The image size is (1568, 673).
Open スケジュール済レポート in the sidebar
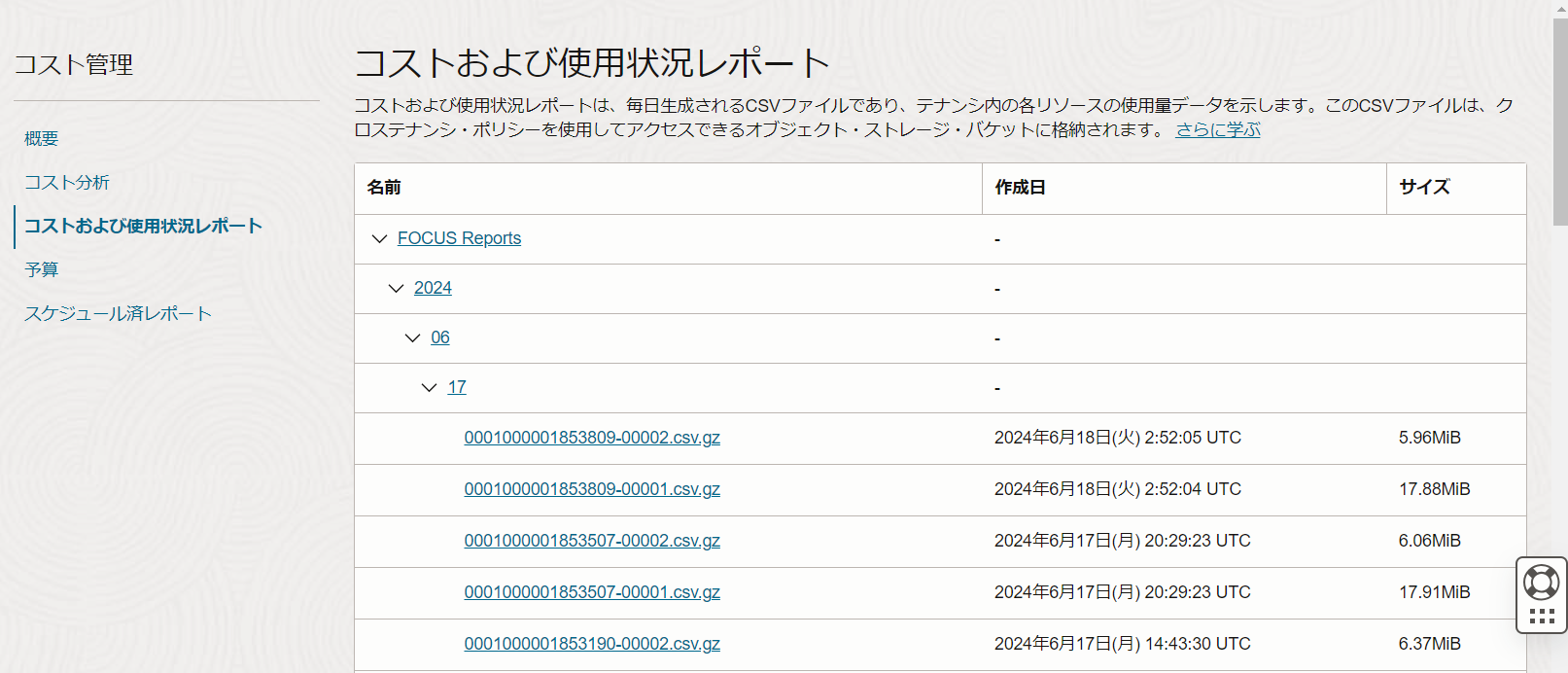coord(118,313)
